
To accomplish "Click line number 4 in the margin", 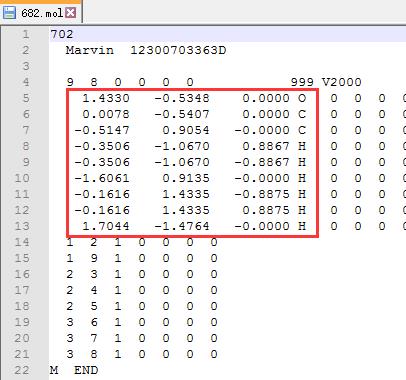I will [26, 82].
